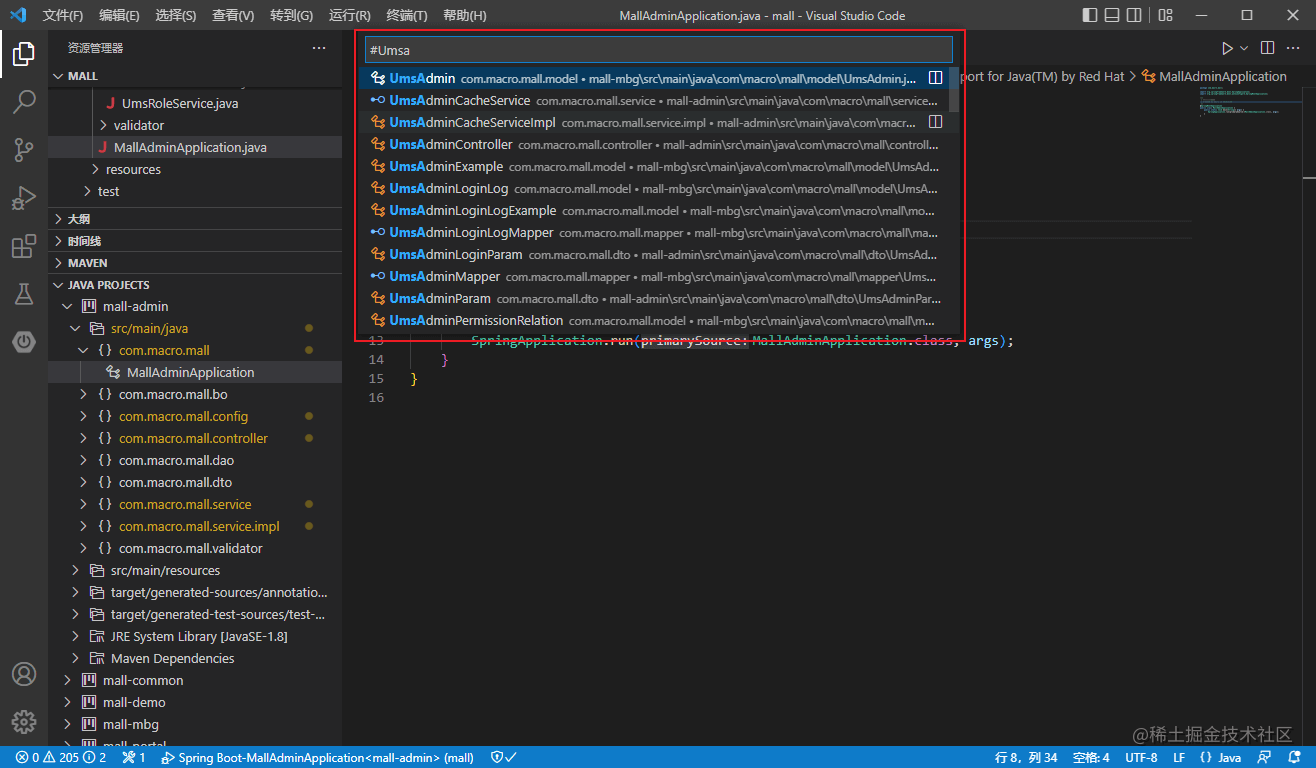
Task: Open UmsAdmin result to the side
Action: pos(935,78)
